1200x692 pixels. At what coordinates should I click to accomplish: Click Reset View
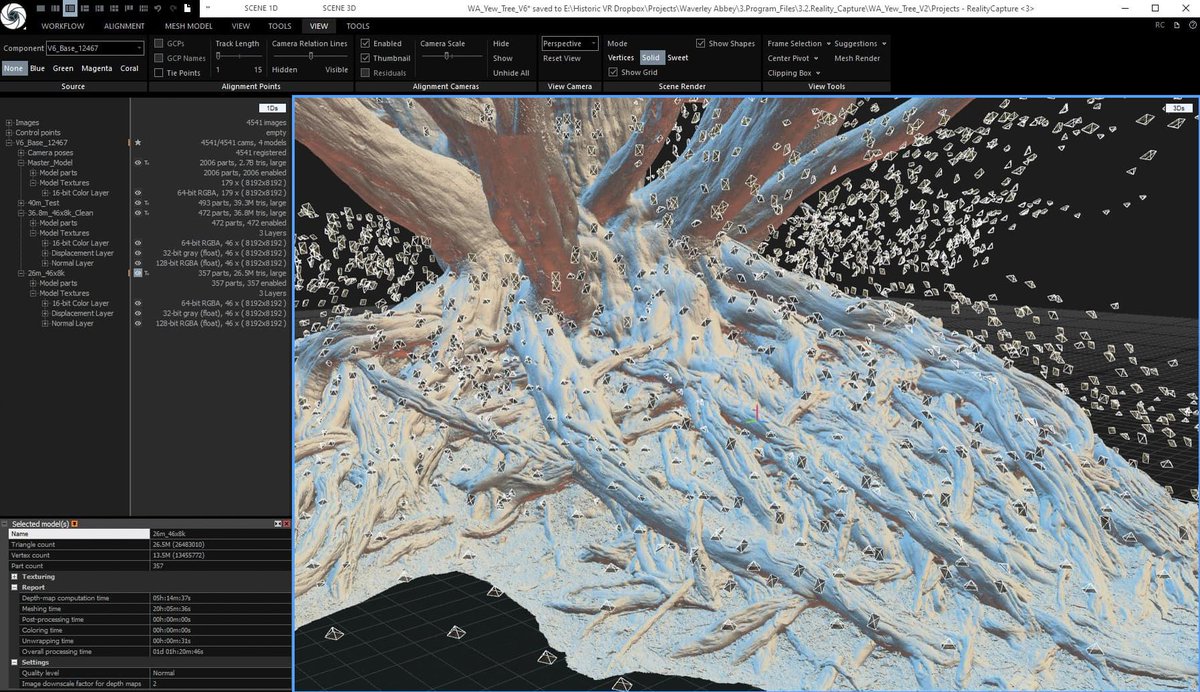[x=562, y=58]
